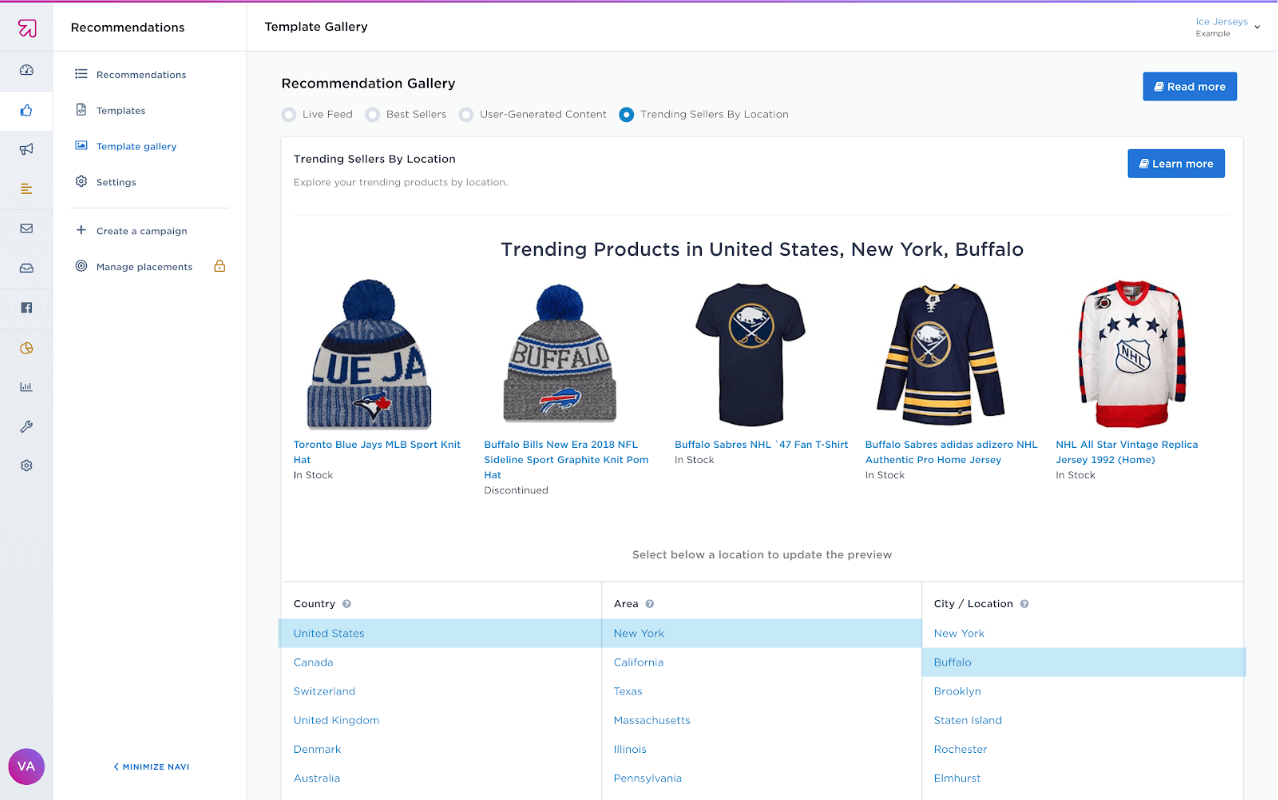
Task: Click the wrench tools sidebar icon
Action: point(27,427)
